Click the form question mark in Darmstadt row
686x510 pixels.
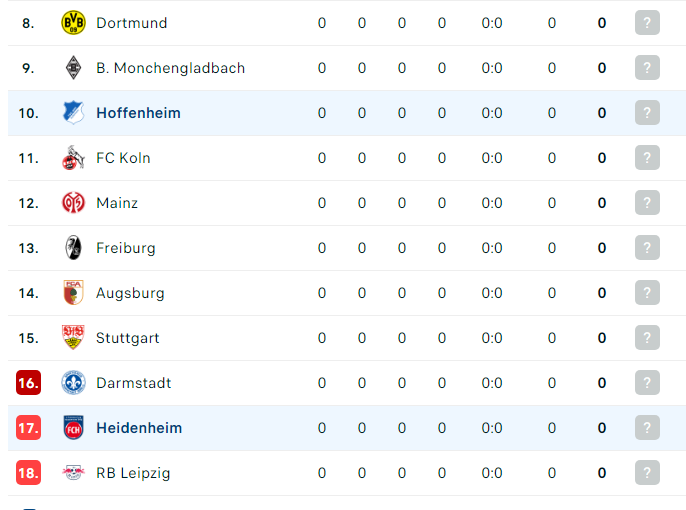point(647,383)
